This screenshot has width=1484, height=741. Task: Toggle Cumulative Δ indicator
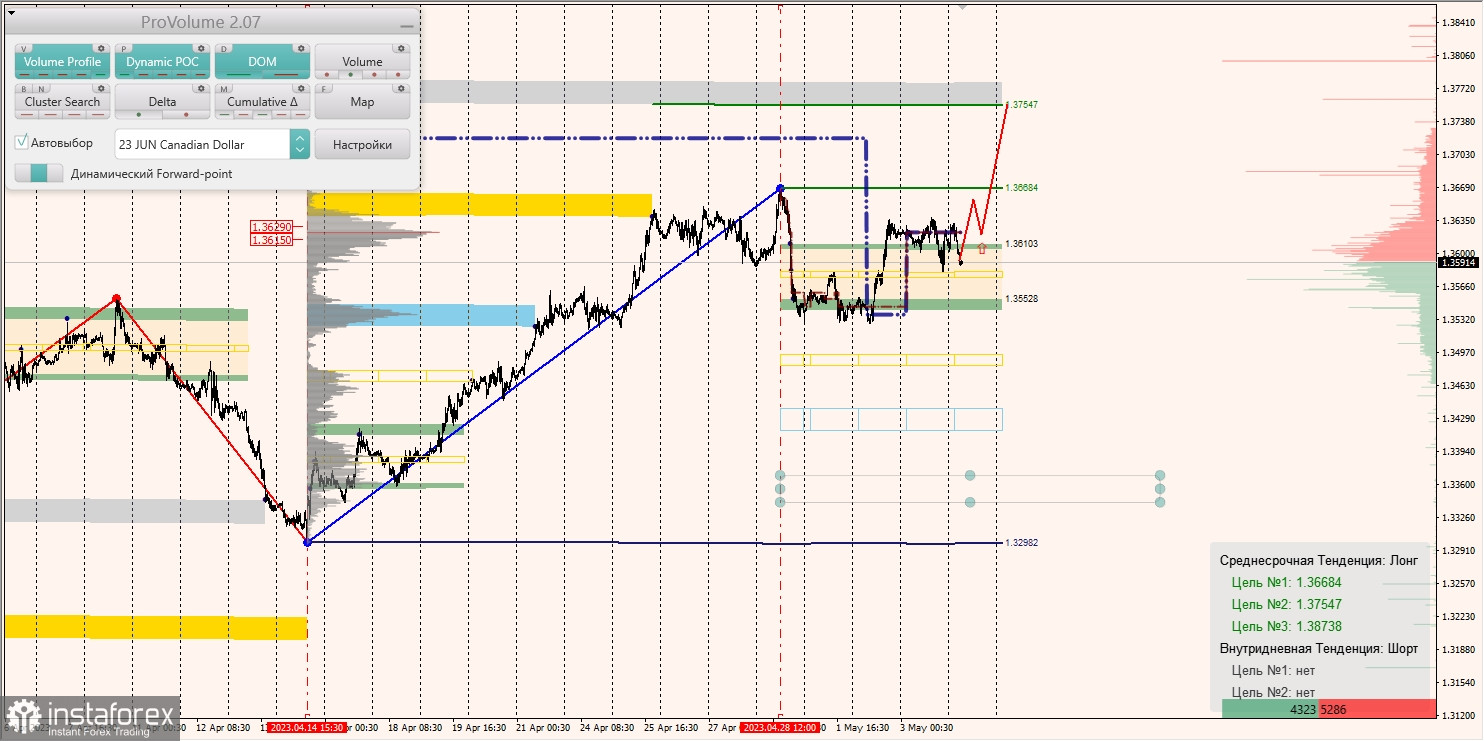[262, 102]
